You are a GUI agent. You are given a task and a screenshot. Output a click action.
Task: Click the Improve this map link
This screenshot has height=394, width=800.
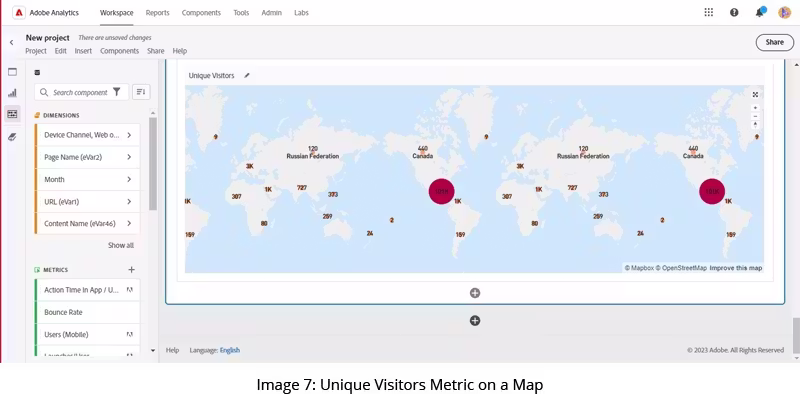[736, 268]
